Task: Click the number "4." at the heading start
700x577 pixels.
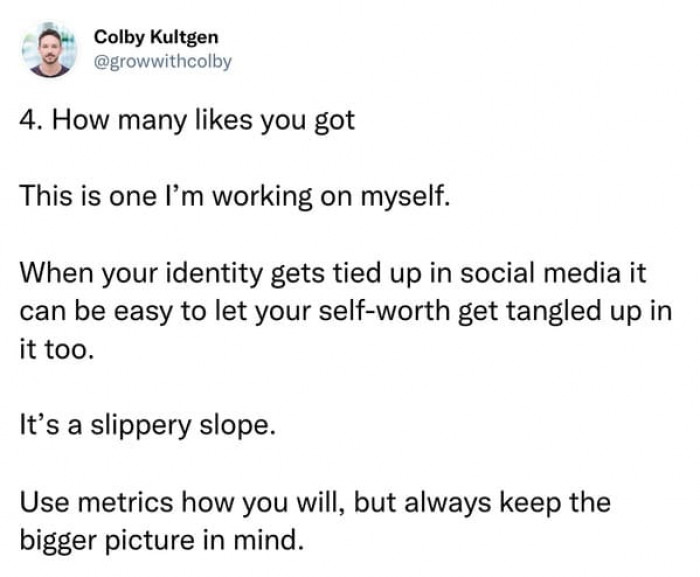Action: pyautogui.click(x=30, y=124)
